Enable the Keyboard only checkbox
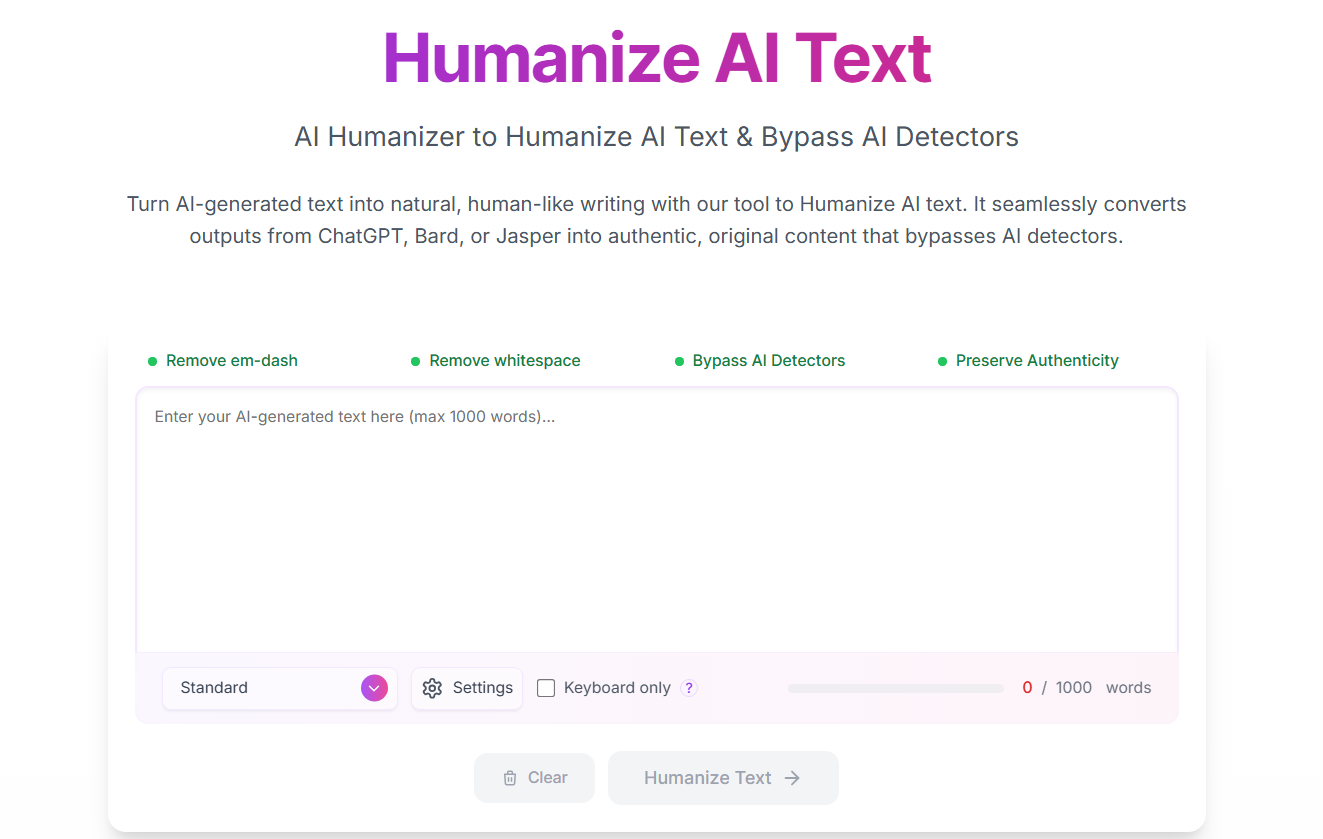 [546, 688]
